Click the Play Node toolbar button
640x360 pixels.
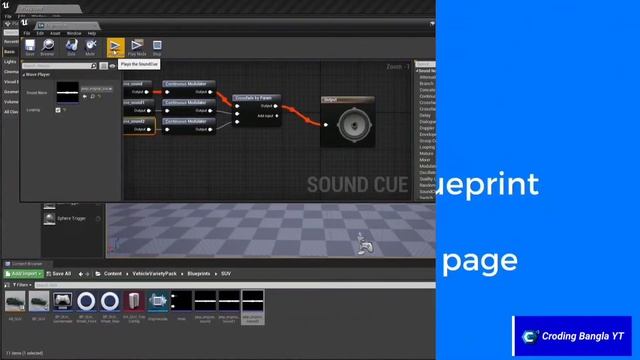pyautogui.click(x=137, y=47)
